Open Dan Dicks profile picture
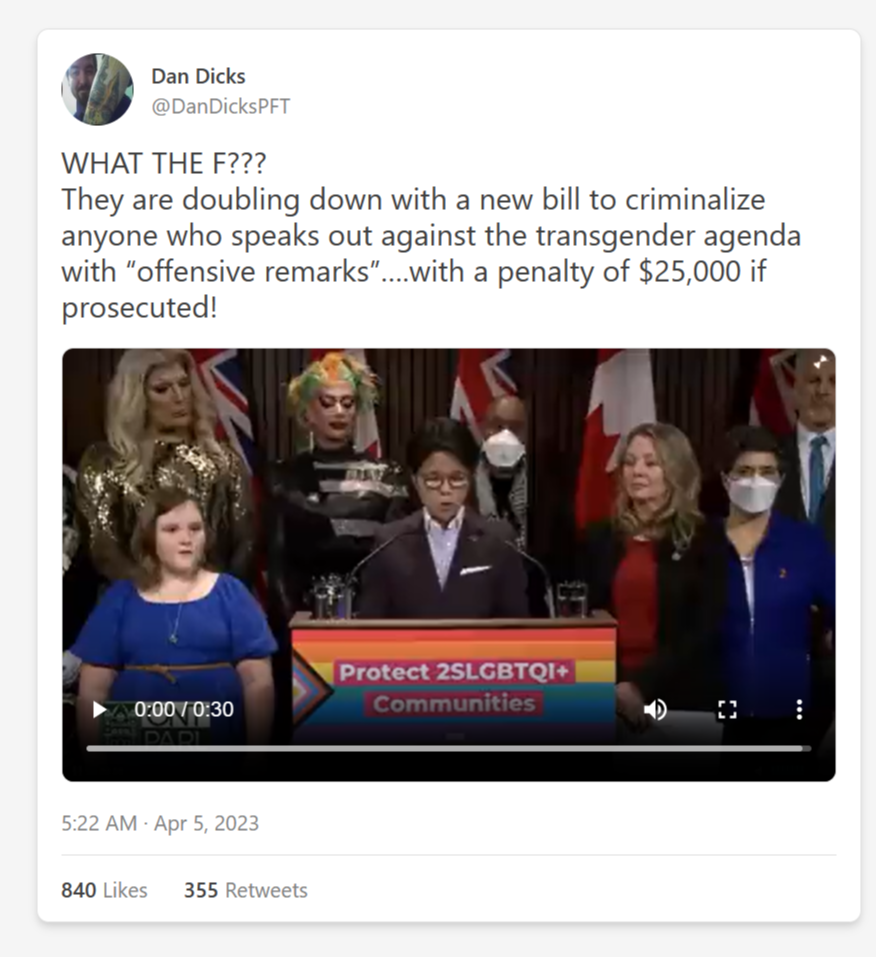 pyautogui.click(x=97, y=89)
